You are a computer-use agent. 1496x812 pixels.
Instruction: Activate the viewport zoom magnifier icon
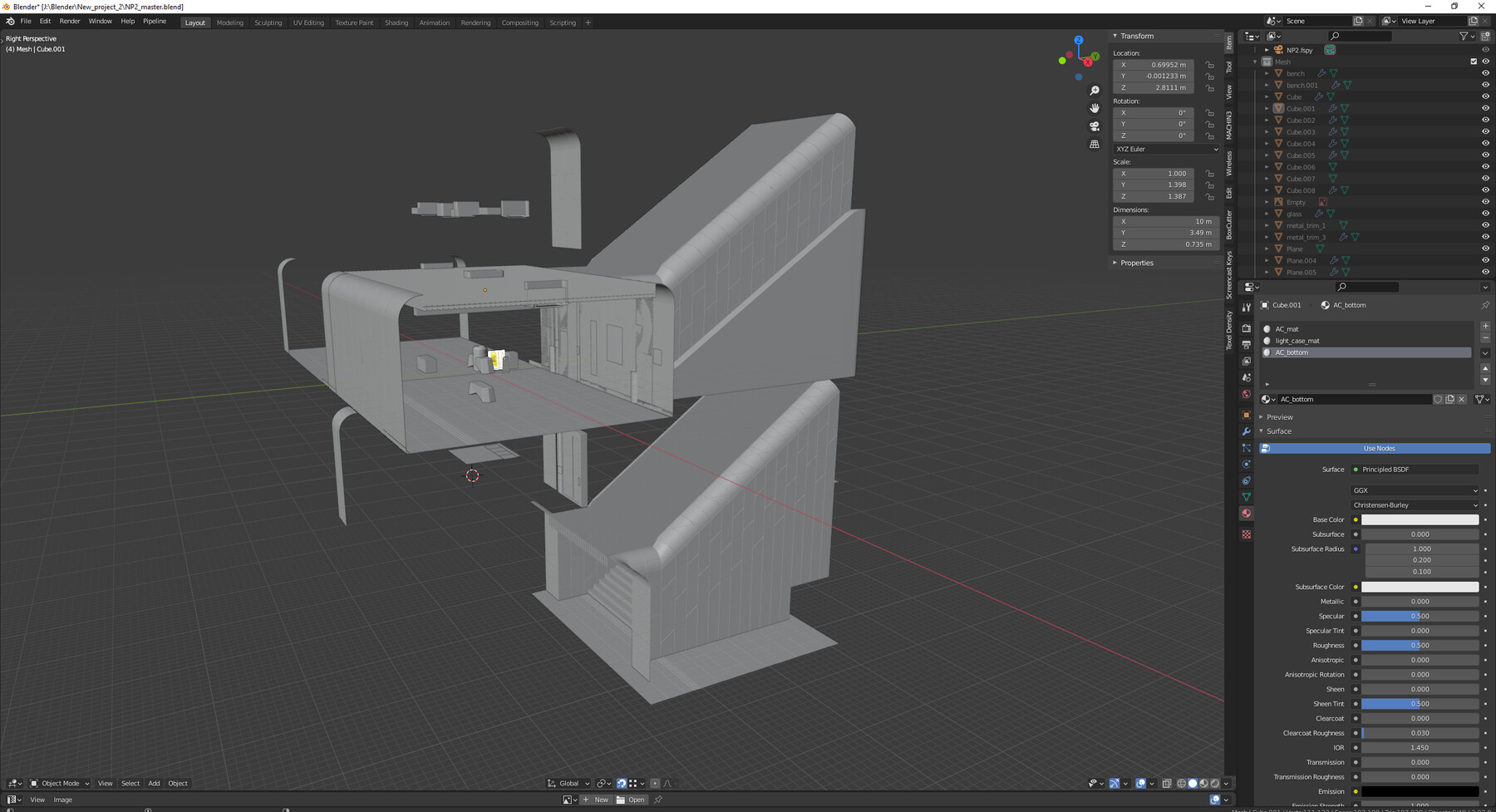click(1095, 90)
